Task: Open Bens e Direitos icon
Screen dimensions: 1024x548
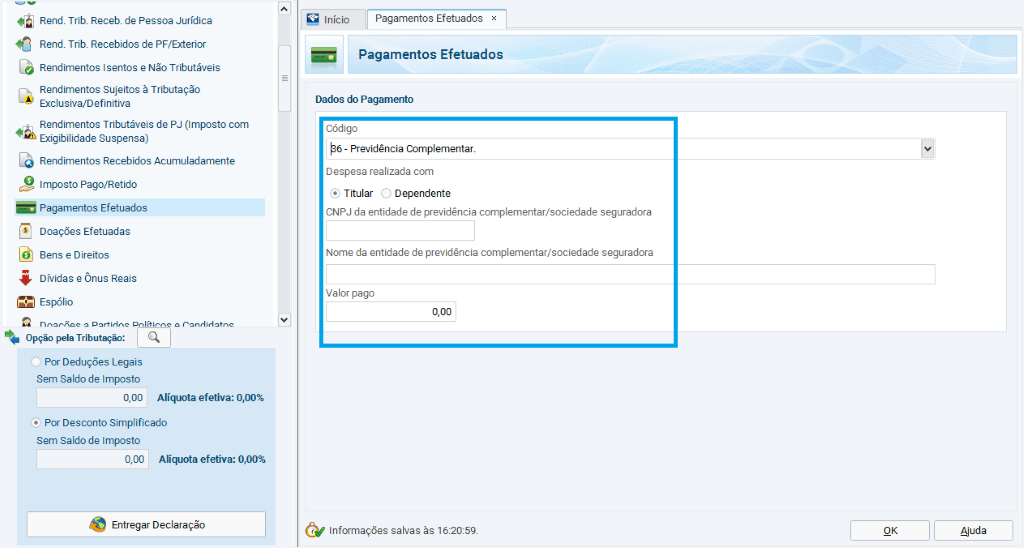Action: (x=25, y=255)
